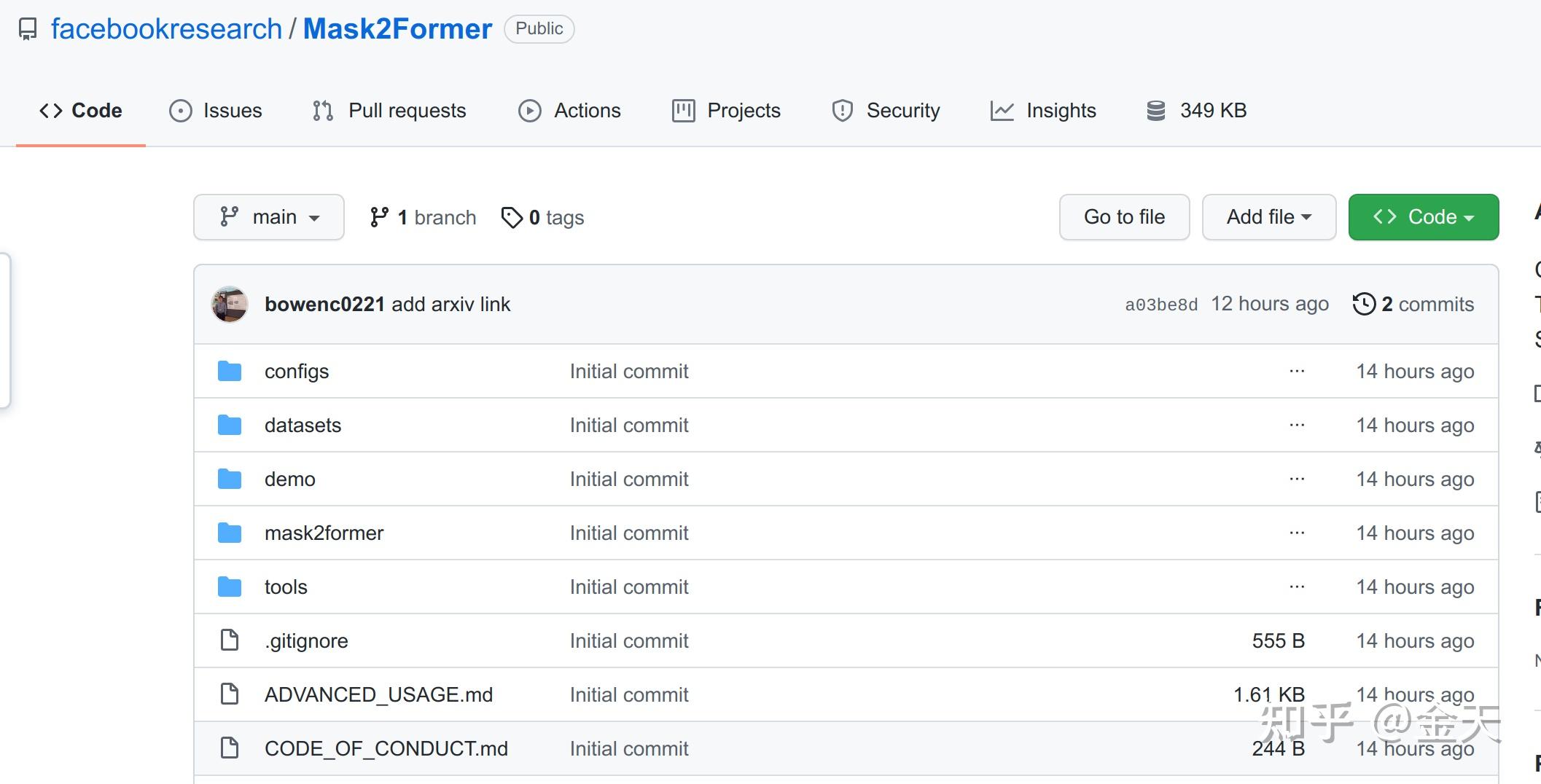Click the branch icon beside 1 branch
This screenshot has width=1541, height=784.
(379, 217)
